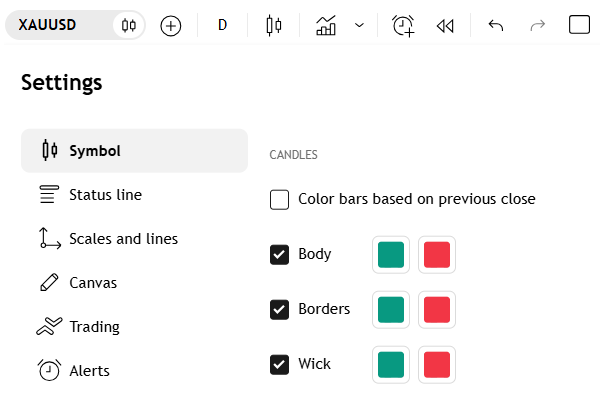
Task: Select the Symbol settings tab
Action: point(134,151)
